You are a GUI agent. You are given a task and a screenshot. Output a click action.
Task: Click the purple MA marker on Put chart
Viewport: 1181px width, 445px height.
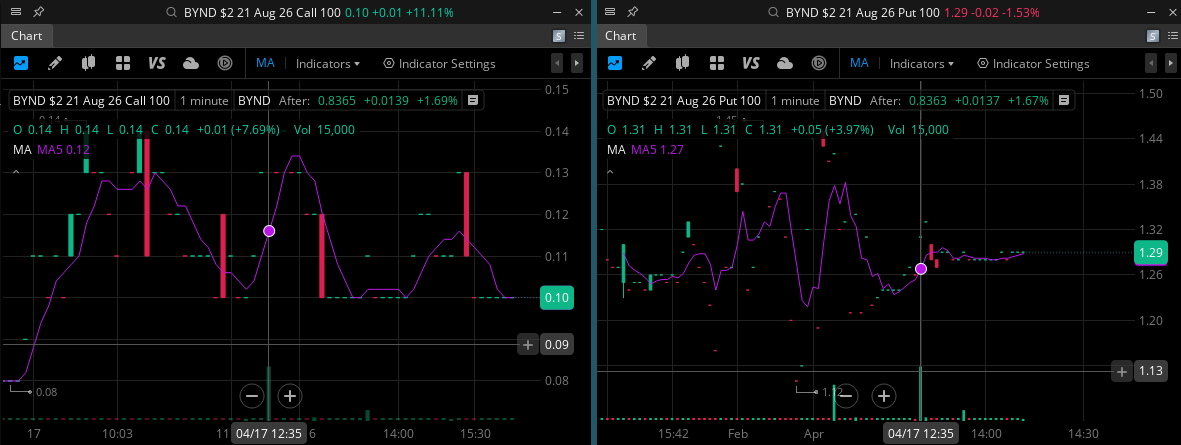[x=920, y=269]
